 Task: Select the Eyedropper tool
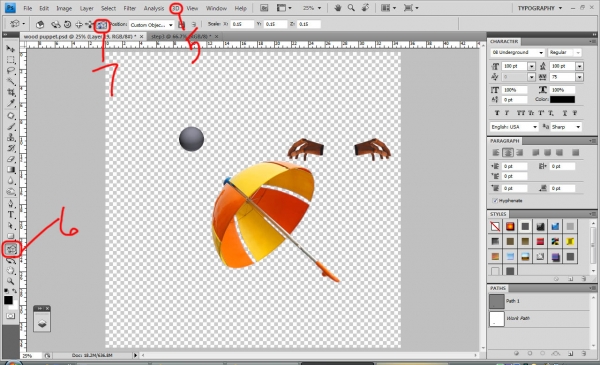[x=10, y=103]
